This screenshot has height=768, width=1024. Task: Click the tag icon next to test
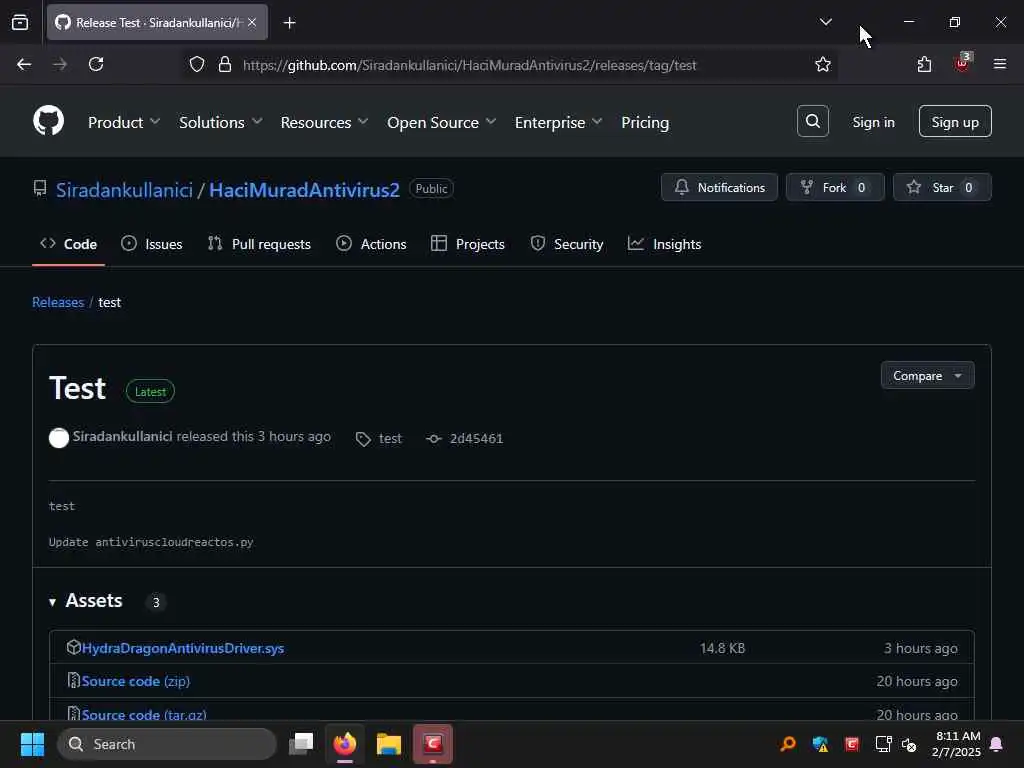tap(363, 439)
